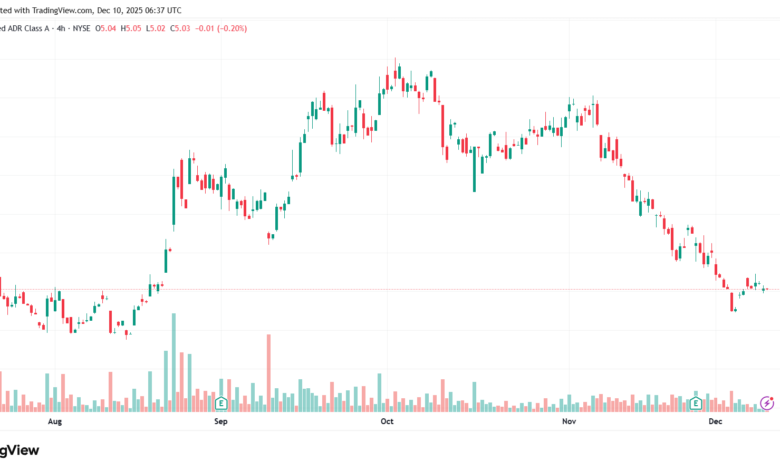The image size is (780, 470).
Task: Click the purple lightning bolt icon
Action: (767, 402)
